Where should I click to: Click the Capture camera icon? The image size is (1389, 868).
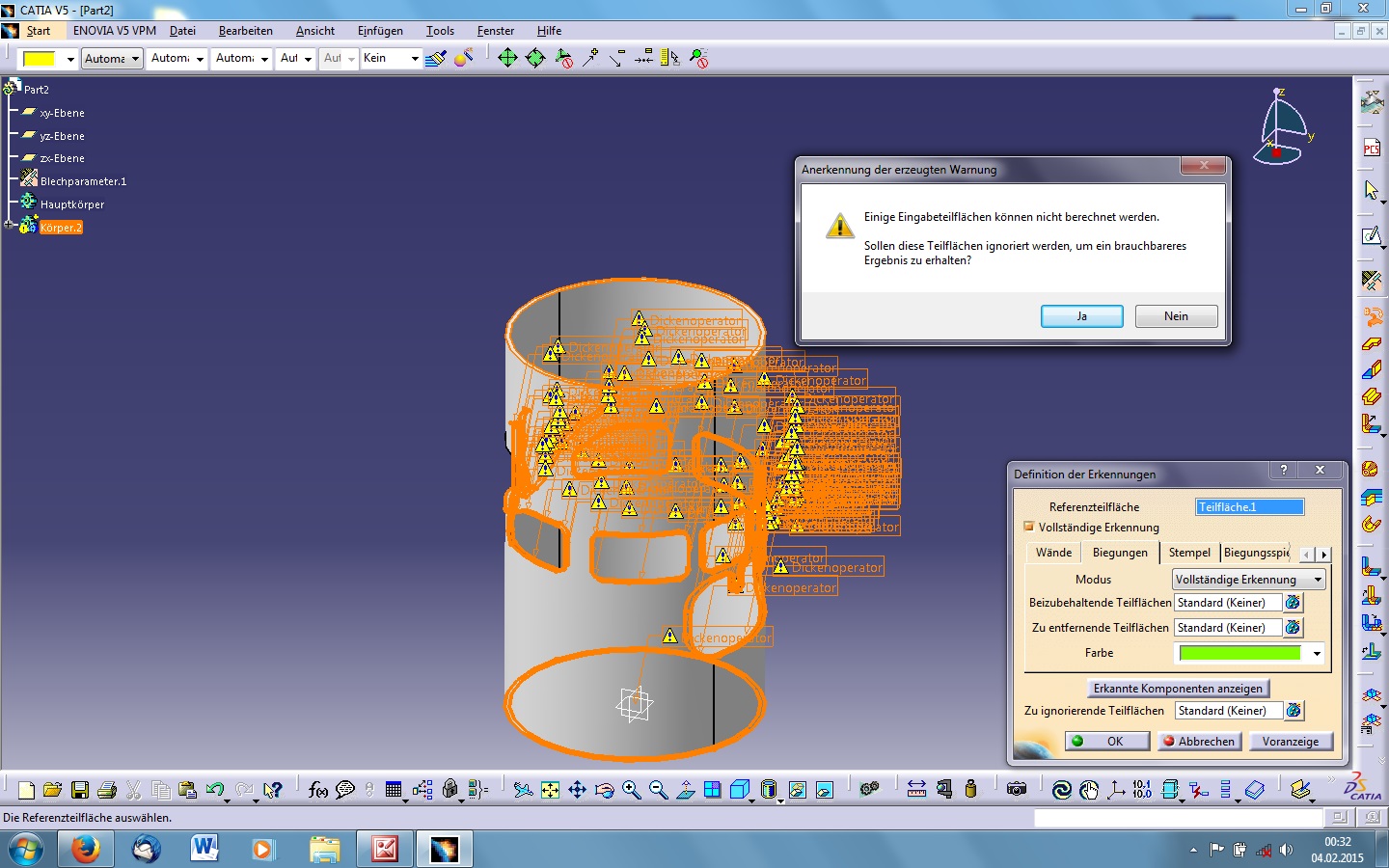click(1017, 790)
